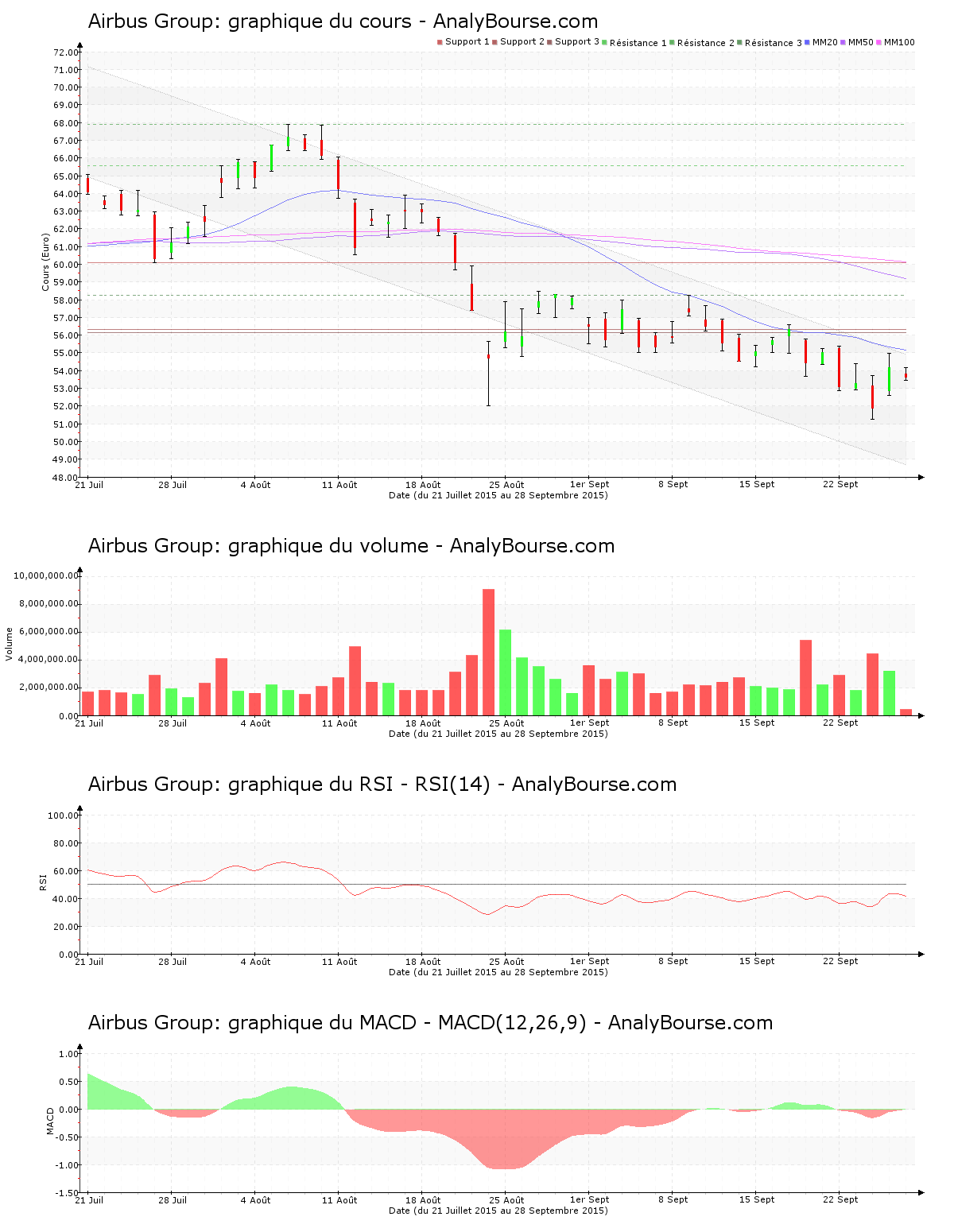Screen dimensions: 954x1232
Task: Click the red swatch beside Support 1
Action: (440, 42)
